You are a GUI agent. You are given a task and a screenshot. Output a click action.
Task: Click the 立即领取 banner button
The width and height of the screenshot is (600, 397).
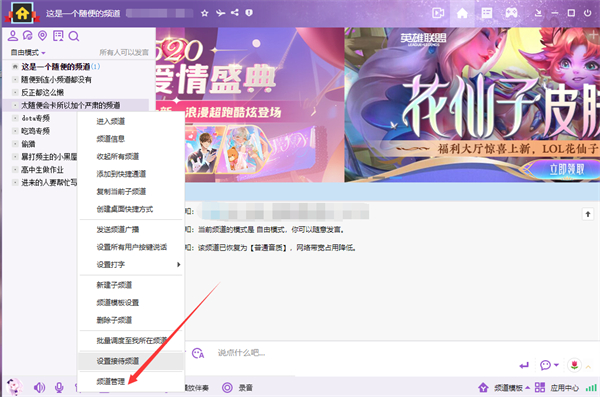pyautogui.click(x=566, y=169)
